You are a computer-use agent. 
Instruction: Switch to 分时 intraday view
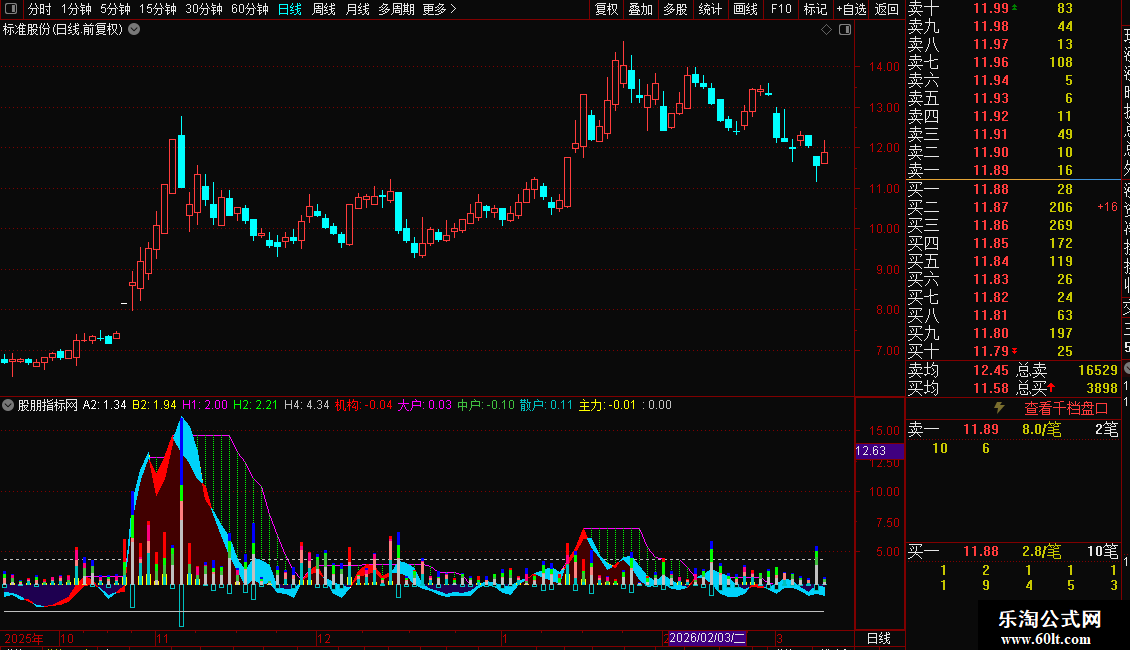[x=40, y=9]
